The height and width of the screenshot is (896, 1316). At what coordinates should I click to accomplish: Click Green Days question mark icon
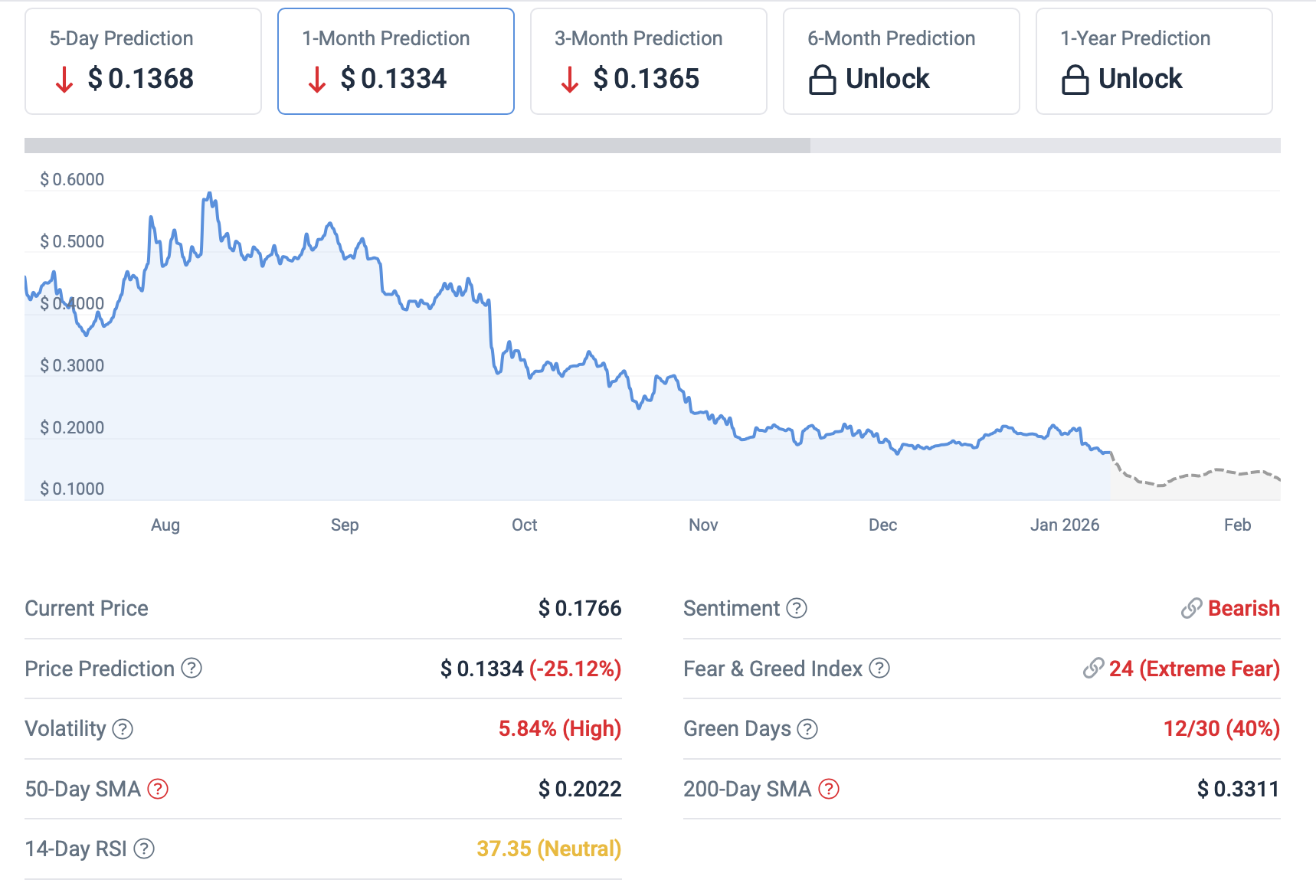click(x=807, y=729)
